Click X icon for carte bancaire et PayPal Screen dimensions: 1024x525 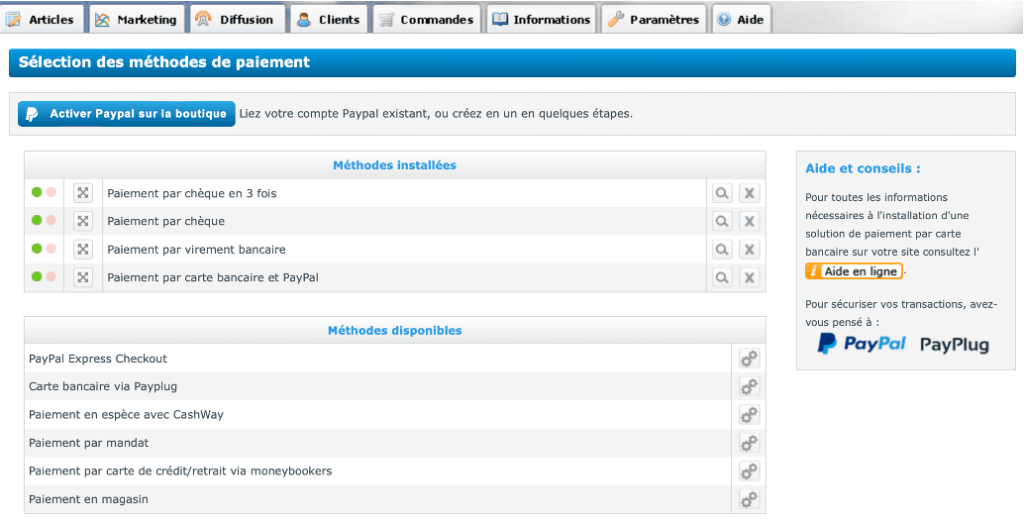(750, 277)
